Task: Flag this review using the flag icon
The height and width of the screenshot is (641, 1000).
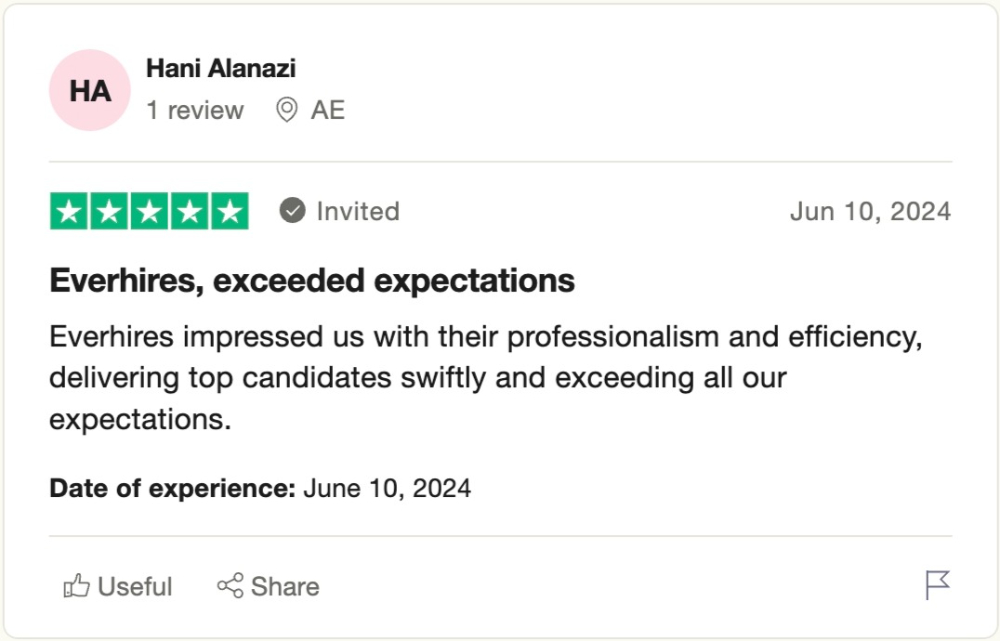Action: click(937, 585)
